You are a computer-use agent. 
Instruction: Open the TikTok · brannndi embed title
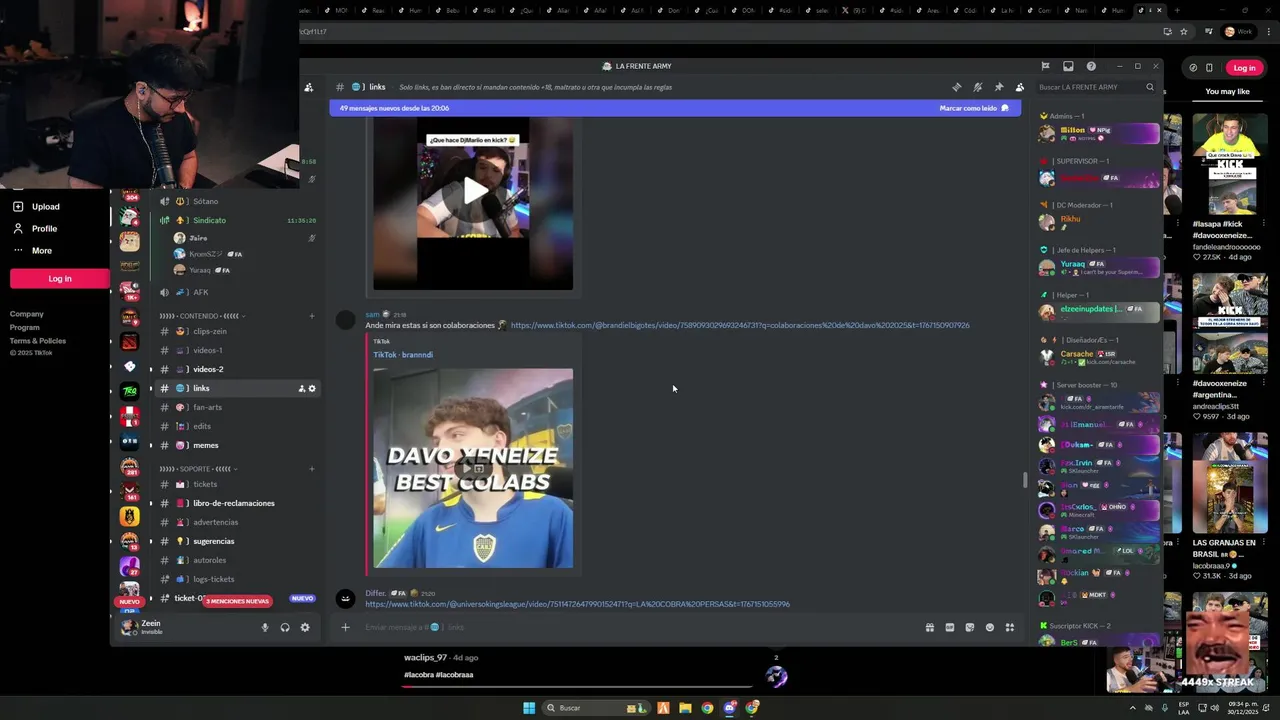point(403,354)
